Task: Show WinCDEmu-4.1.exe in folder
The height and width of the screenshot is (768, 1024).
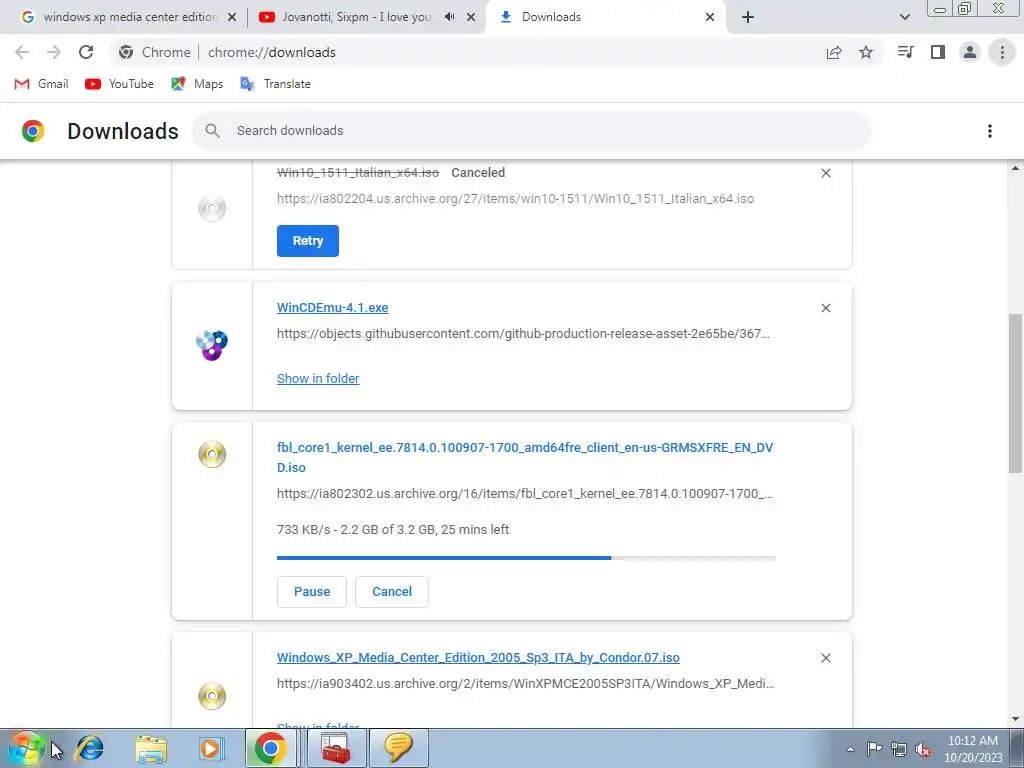Action: (318, 379)
